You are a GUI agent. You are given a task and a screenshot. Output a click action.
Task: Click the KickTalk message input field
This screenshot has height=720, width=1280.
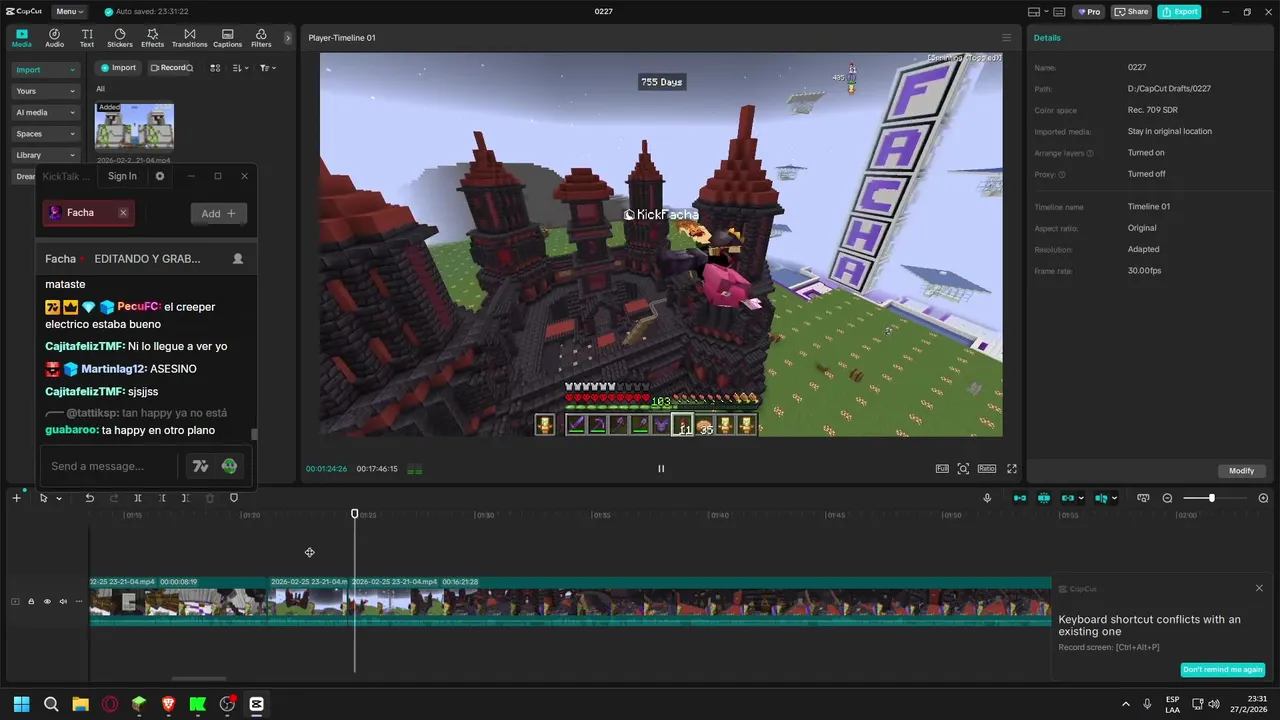(110, 466)
